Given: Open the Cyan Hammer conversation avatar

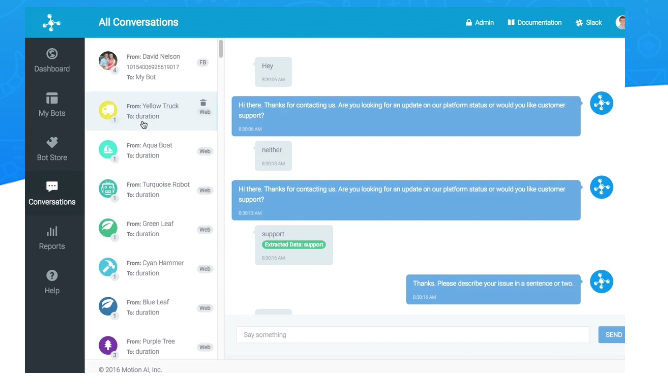Looking at the screenshot, I should 108,267.
